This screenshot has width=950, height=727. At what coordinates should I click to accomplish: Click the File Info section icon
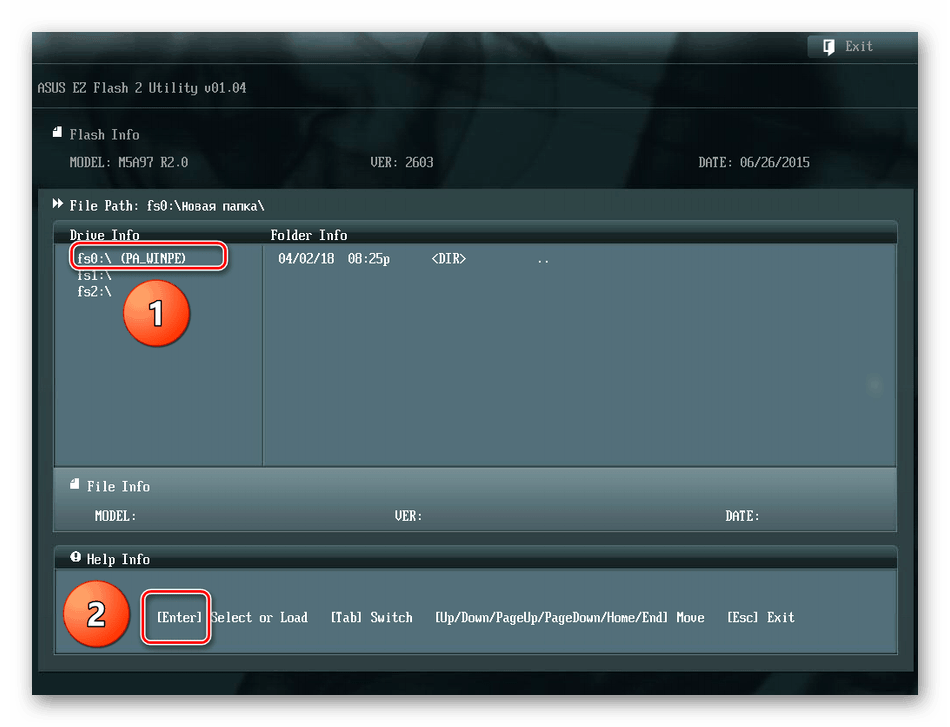click(x=75, y=483)
